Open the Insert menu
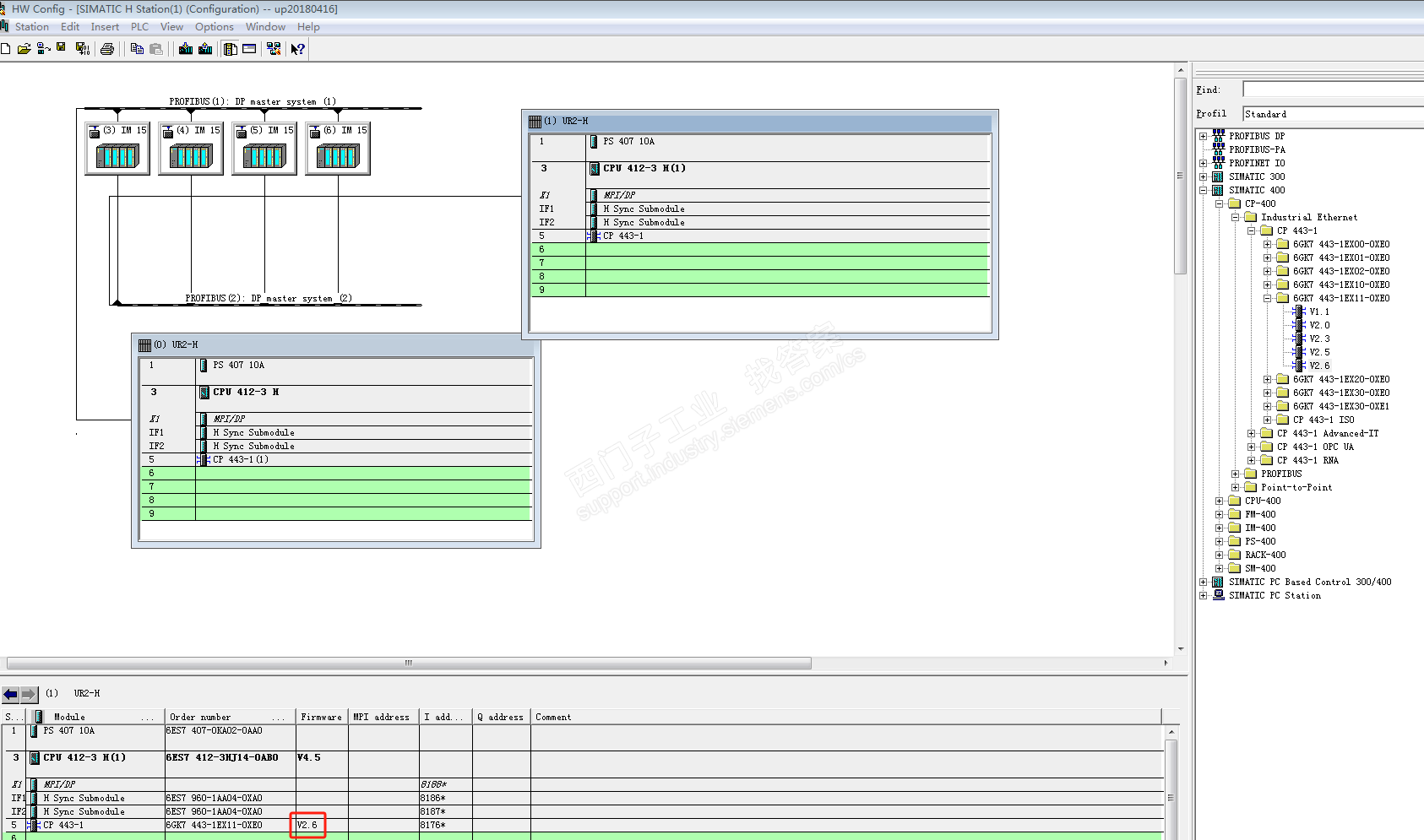Image resolution: width=1424 pixels, height=840 pixels. tap(105, 27)
